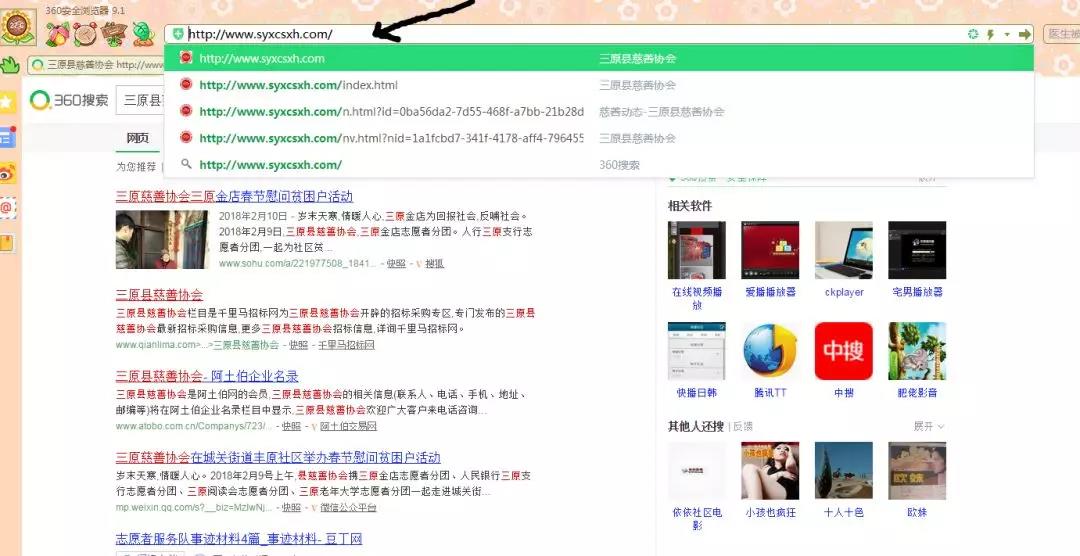Open result 三原慈善协会三原金店春节慰问贫困户活动
This screenshot has height=556, width=1080.
234,196
